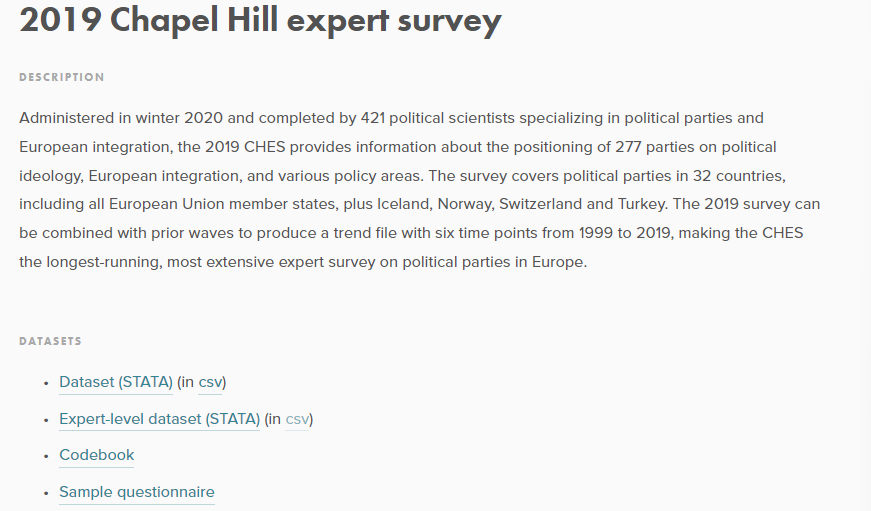871x511 pixels.
Task: Click csv link beside Dataset (STATA)
Action: tap(210, 382)
